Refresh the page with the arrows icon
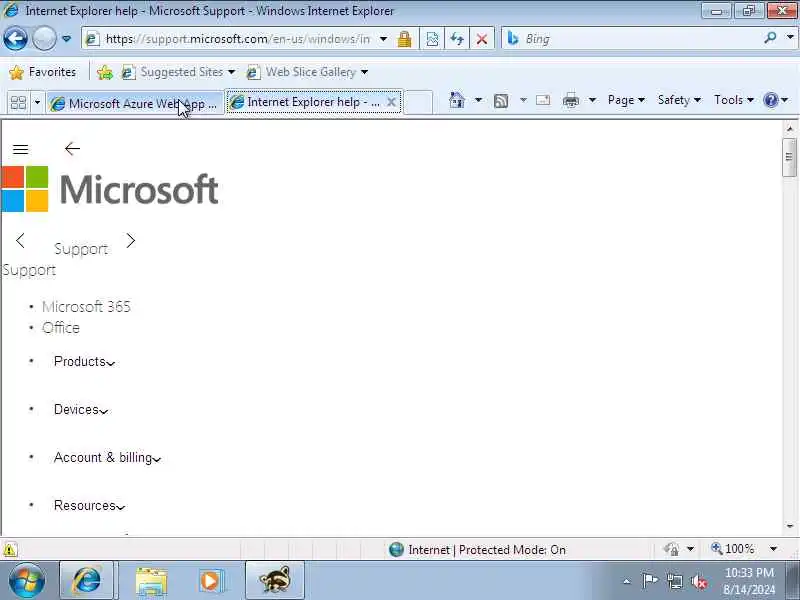 (457, 39)
